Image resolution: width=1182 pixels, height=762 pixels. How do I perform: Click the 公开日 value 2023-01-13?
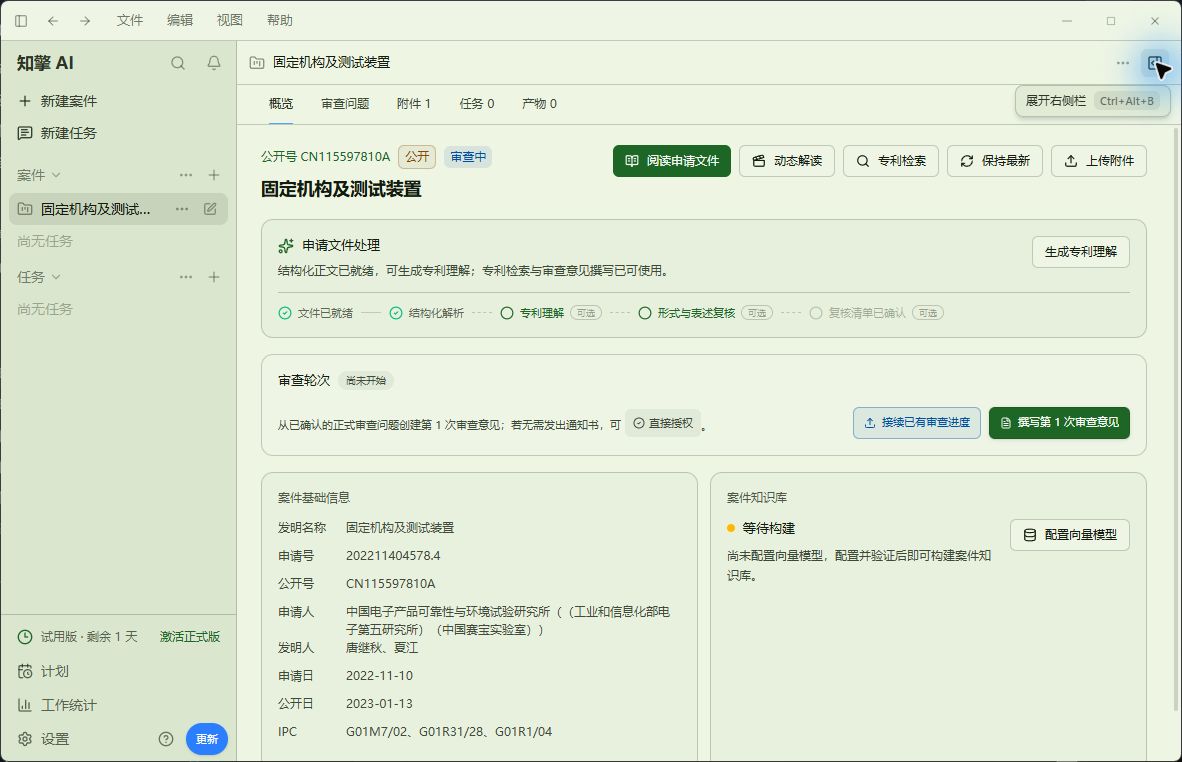[379, 704]
